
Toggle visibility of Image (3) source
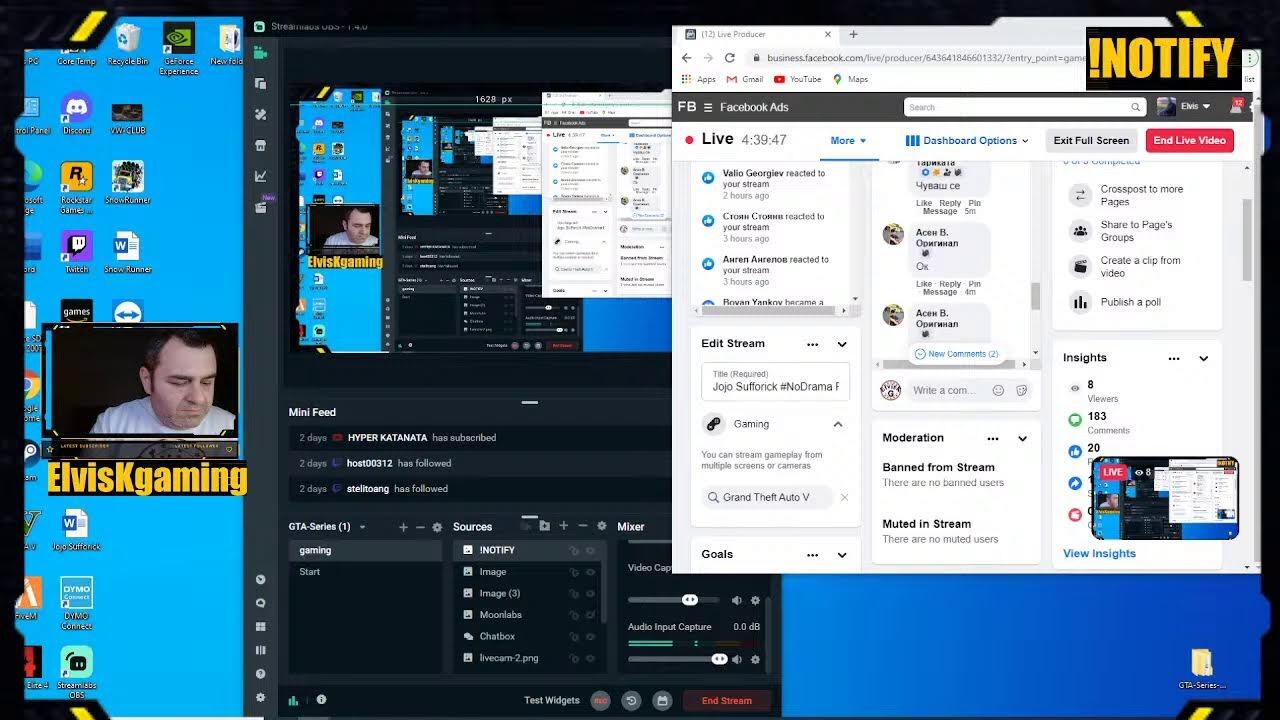(590, 593)
